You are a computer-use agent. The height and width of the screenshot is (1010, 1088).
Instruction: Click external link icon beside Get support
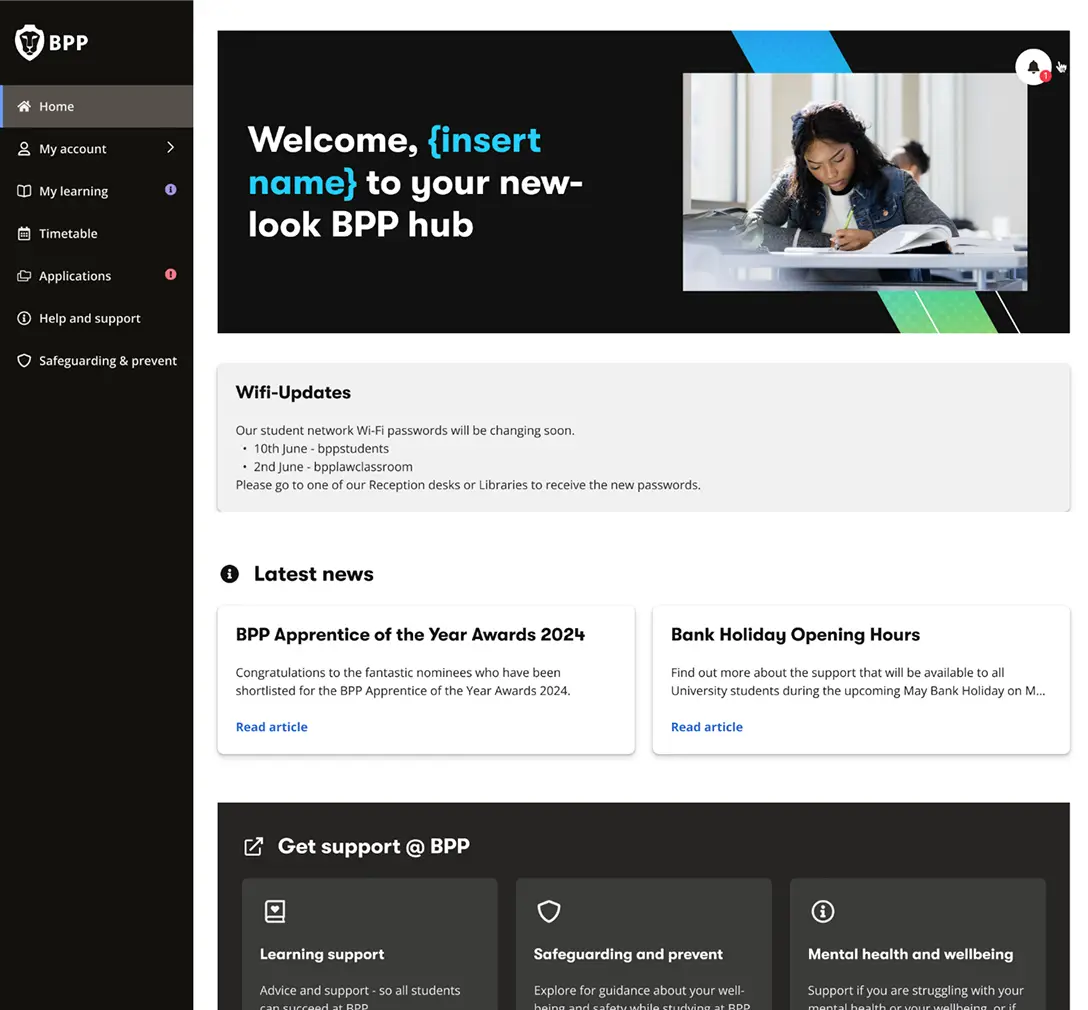[x=254, y=846]
